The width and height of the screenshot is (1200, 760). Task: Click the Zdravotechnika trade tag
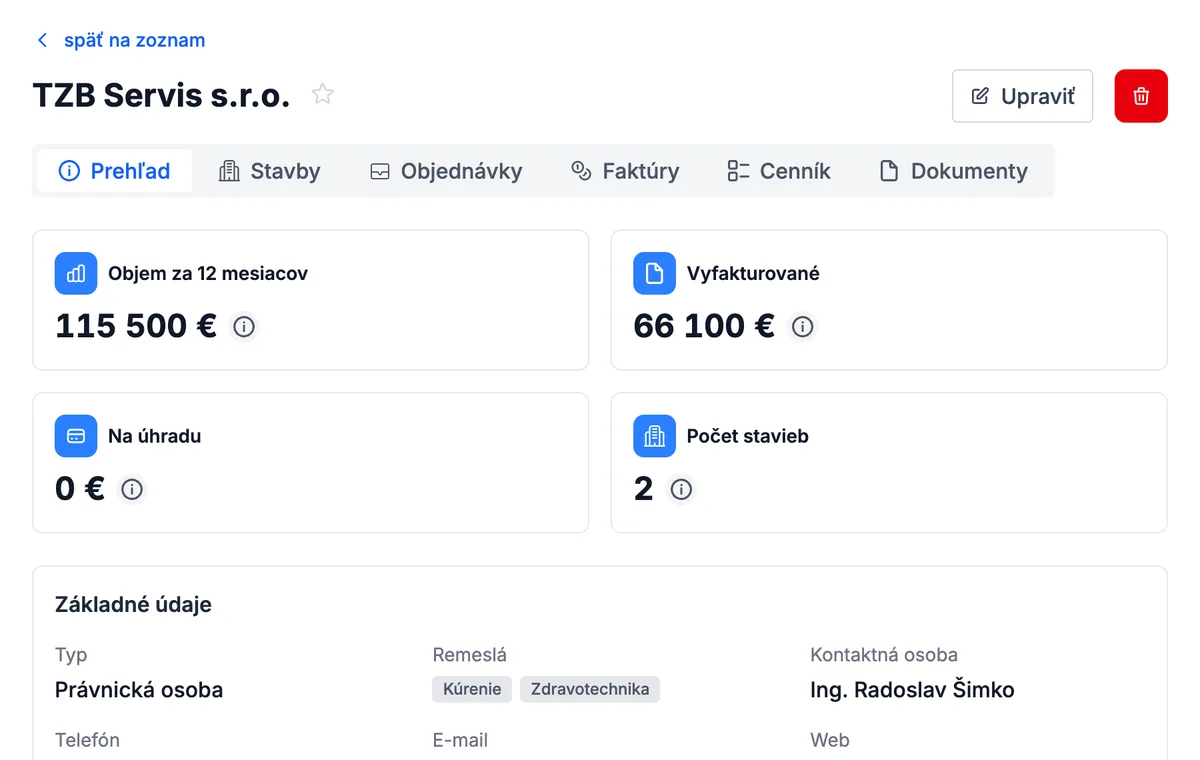coord(590,689)
